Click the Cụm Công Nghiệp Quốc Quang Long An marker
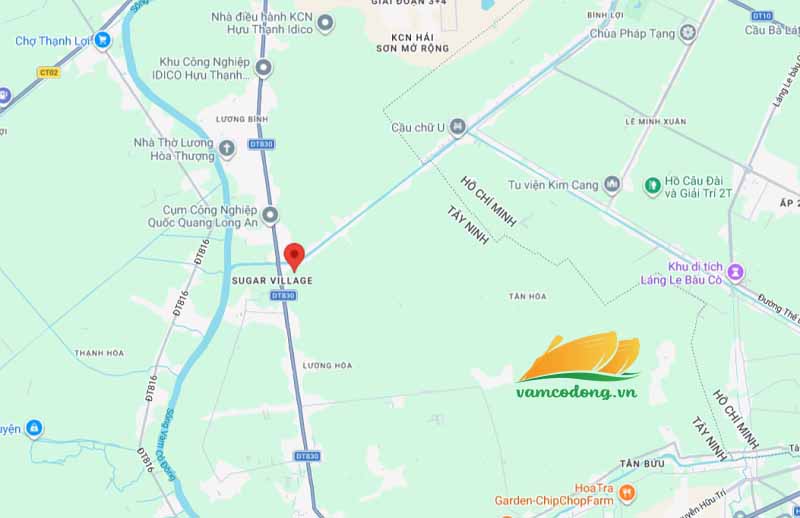The image size is (800, 518). (270, 215)
